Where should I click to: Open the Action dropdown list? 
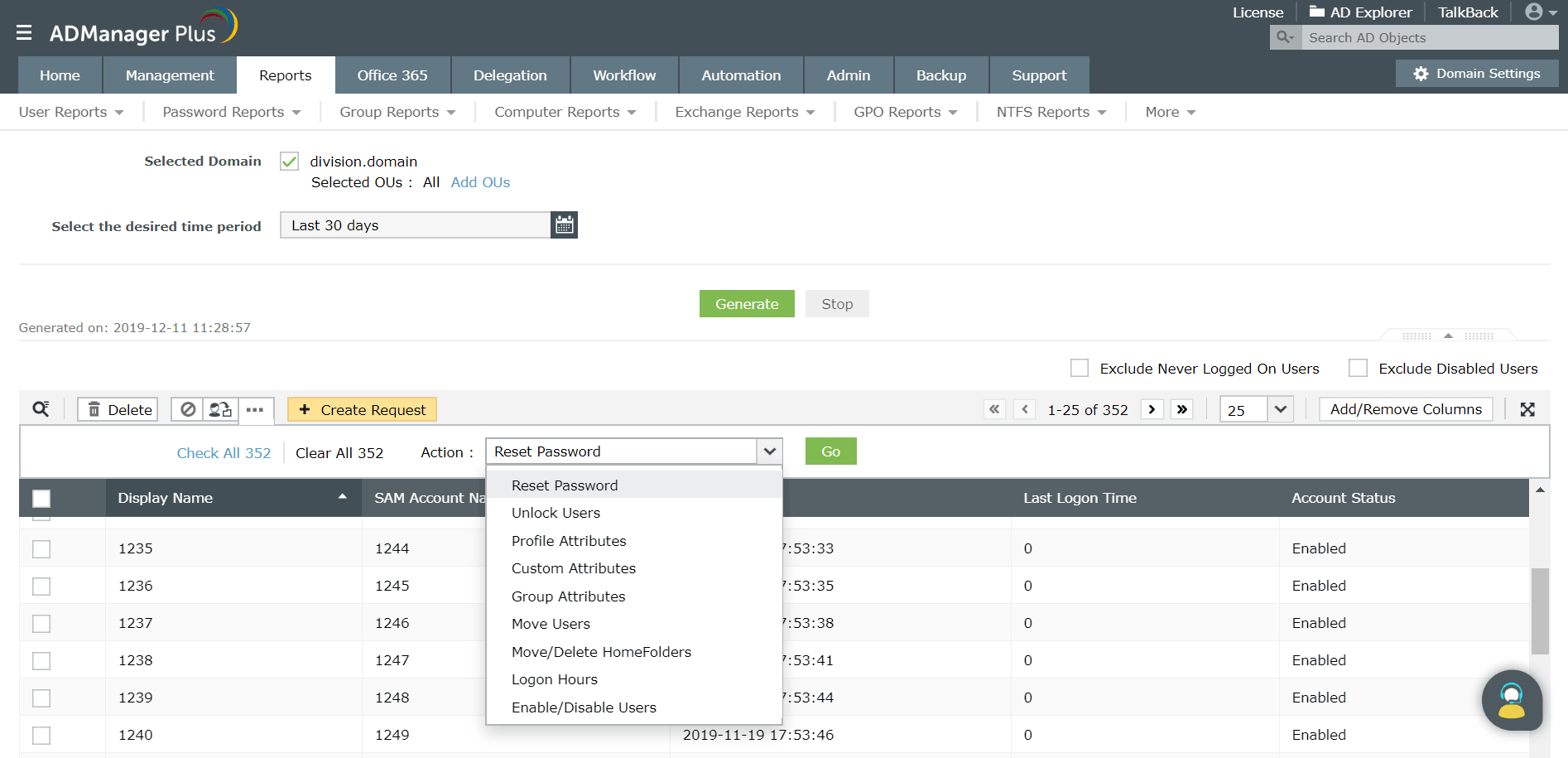pos(769,451)
